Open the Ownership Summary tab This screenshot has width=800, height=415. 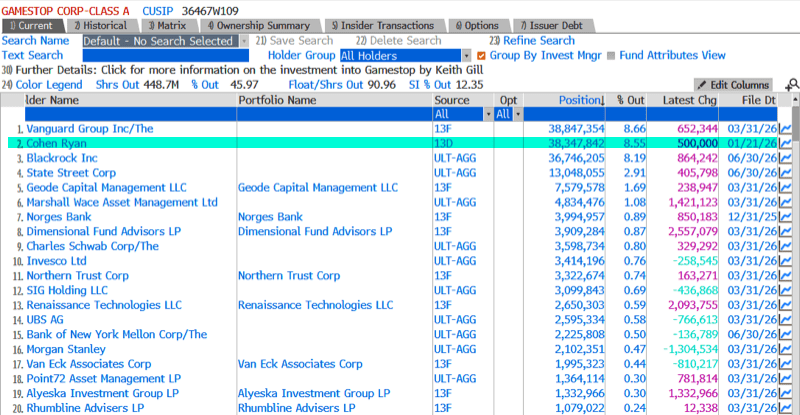[x=259, y=26]
